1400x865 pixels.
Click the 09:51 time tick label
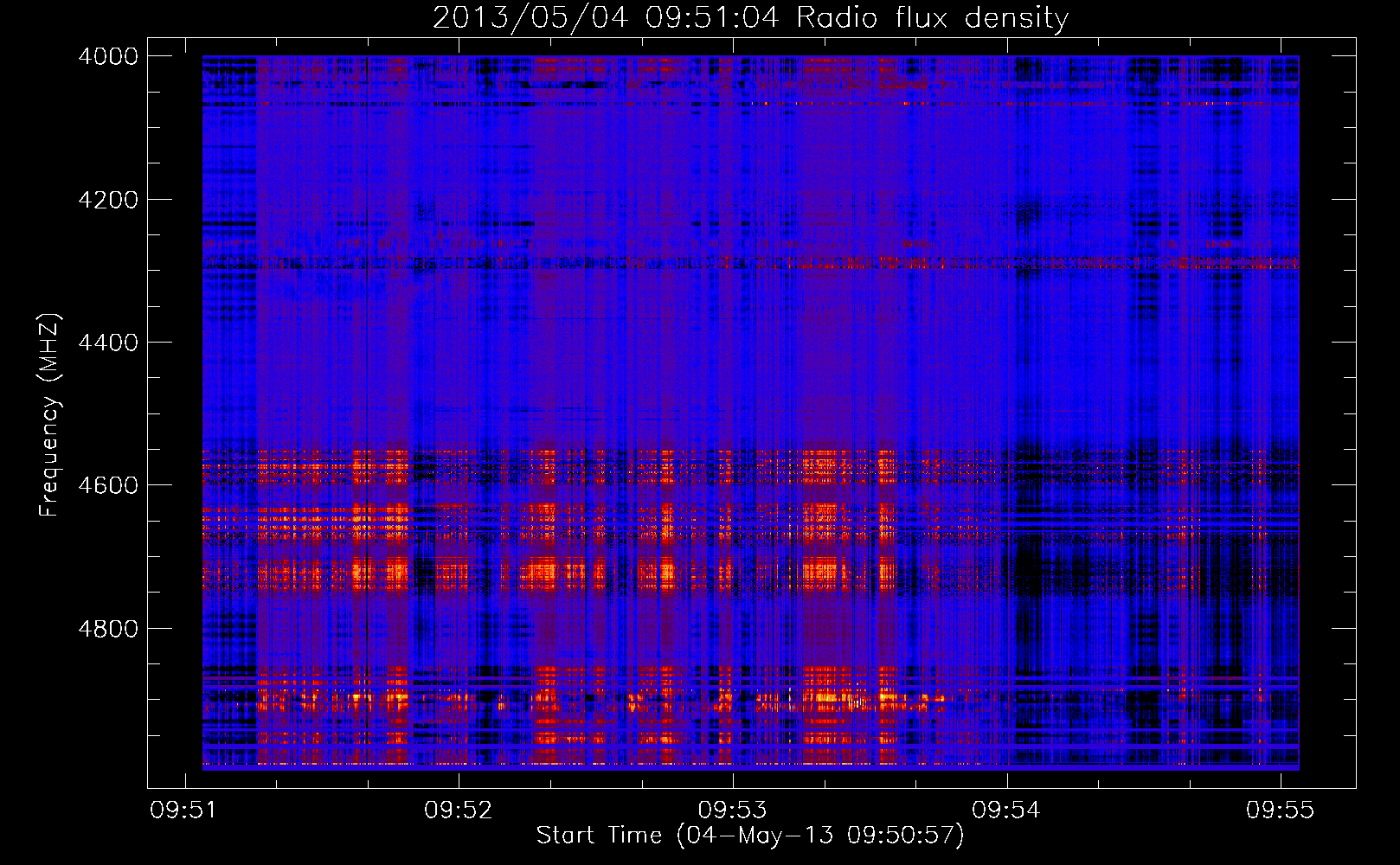[183, 811]
